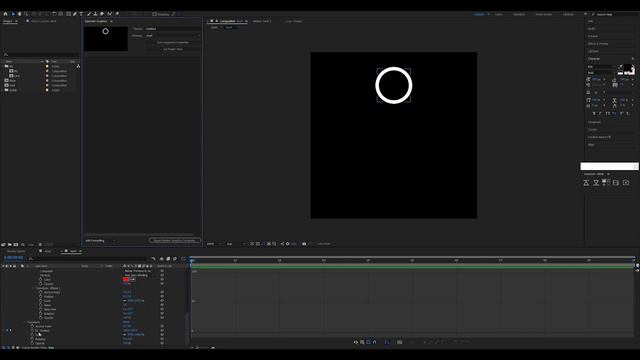Viewport: 640px width, 360px height.
Task: Click the eye icon in graph editor toolbar
Action: pyautogui.click(x=356, y=342)
